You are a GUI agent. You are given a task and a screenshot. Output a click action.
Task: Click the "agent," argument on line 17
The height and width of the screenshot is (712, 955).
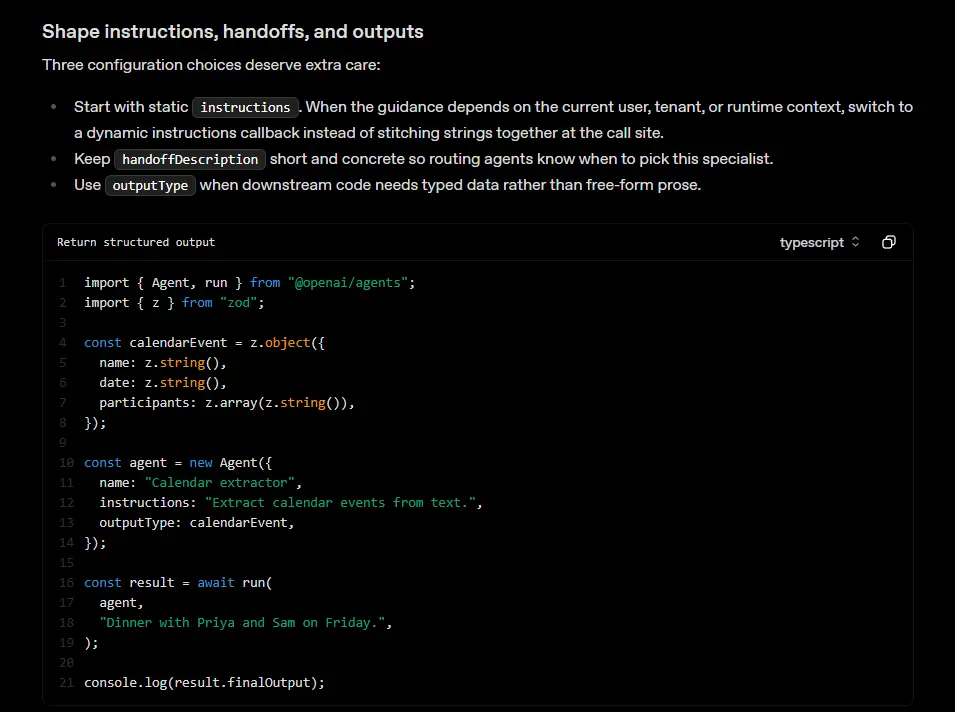pyautogui.click(x=121, y=602)
